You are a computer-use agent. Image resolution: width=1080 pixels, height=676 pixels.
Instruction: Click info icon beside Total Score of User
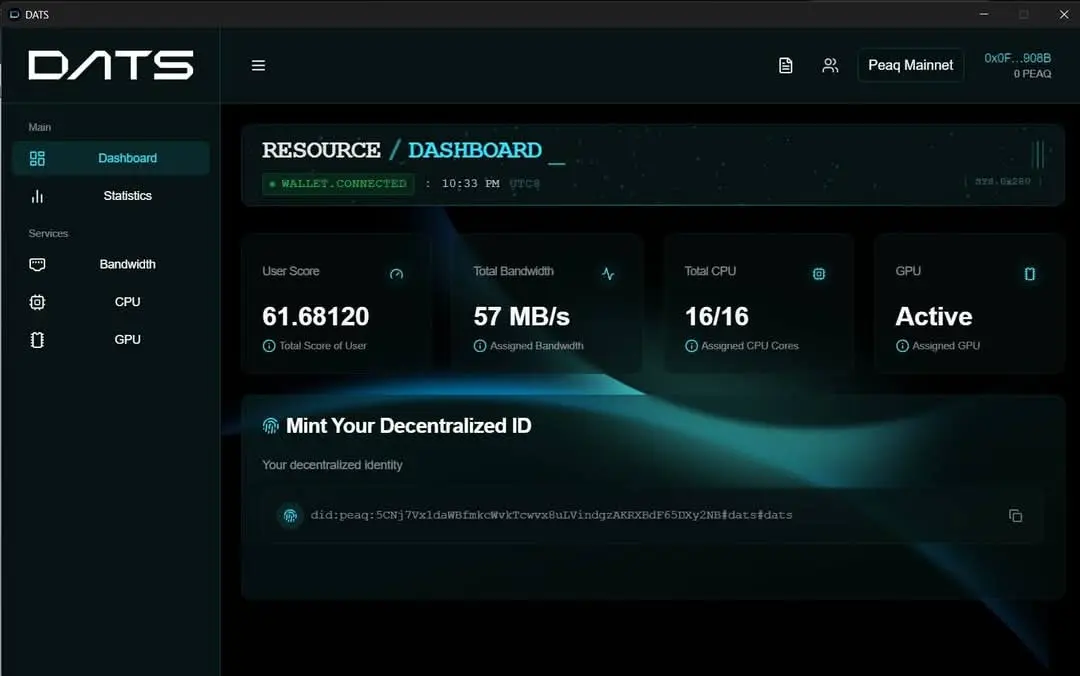[x=269, y=346]
